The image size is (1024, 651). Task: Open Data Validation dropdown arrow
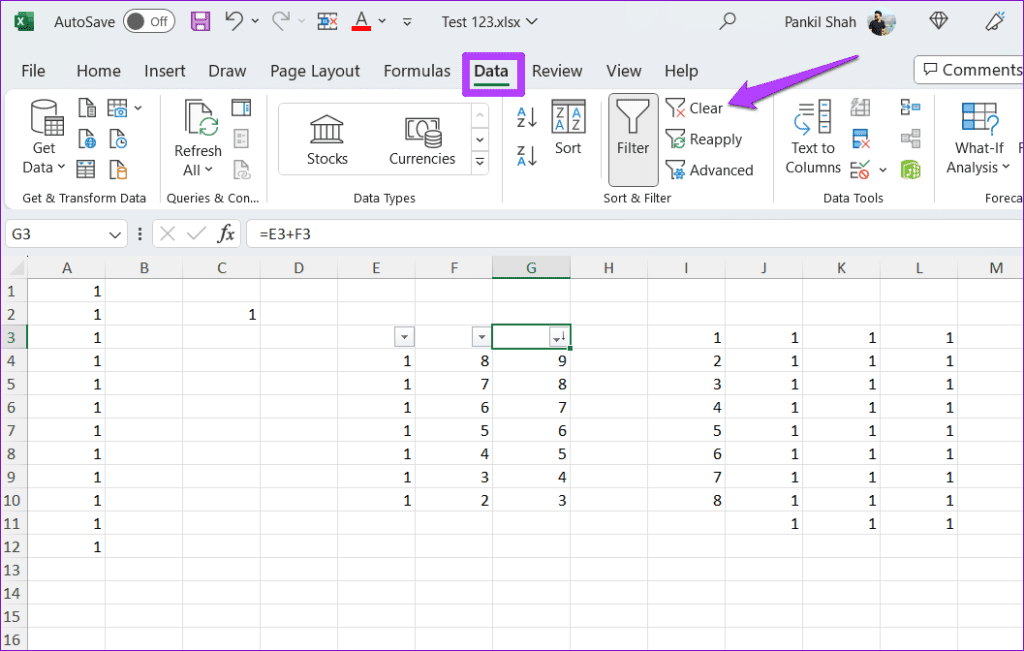coord(883,170)
